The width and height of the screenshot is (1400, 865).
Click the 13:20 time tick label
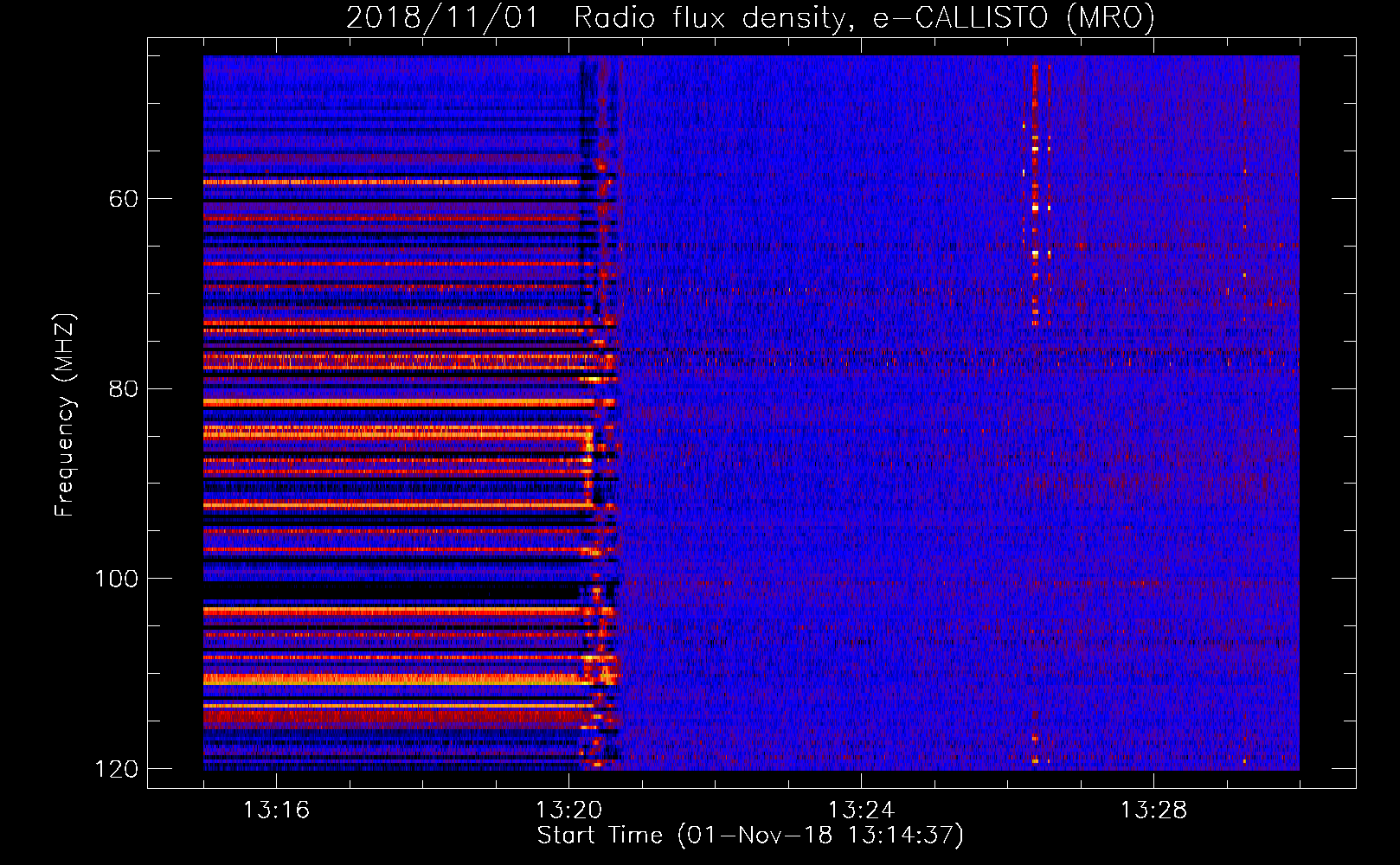click(x=568, y=811)
